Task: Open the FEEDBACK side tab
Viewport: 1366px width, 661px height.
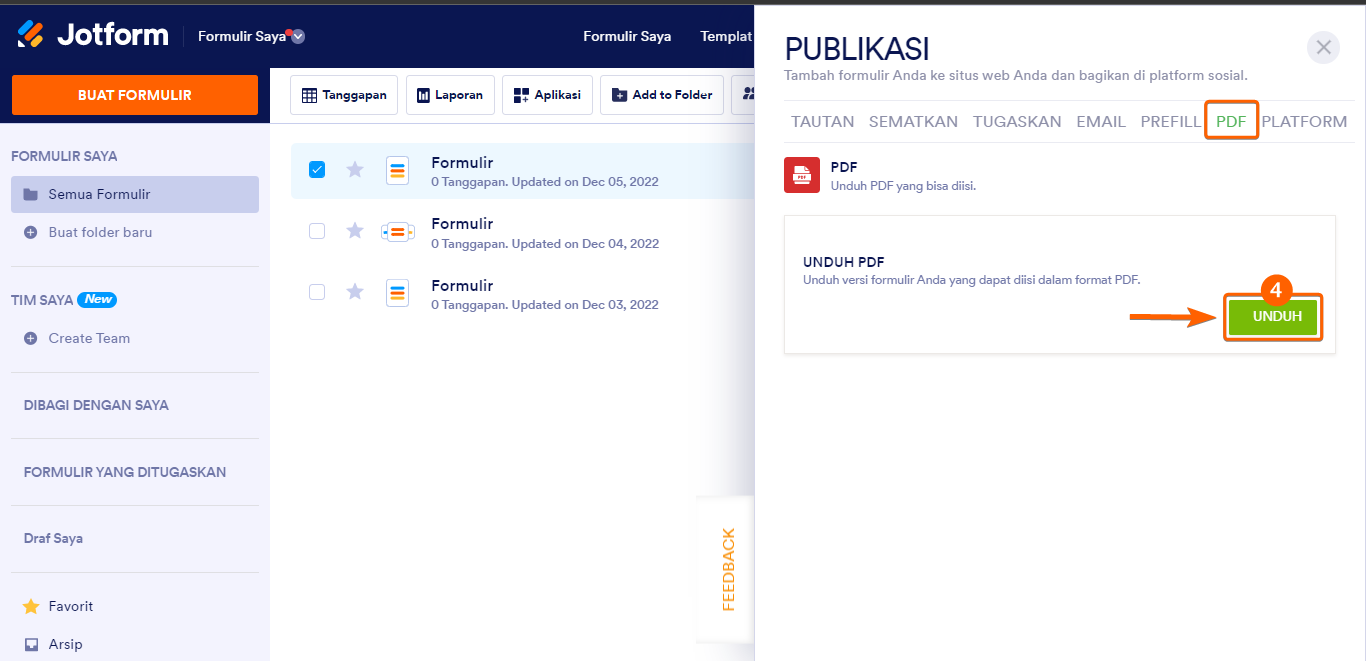Action: pos(727,569)
